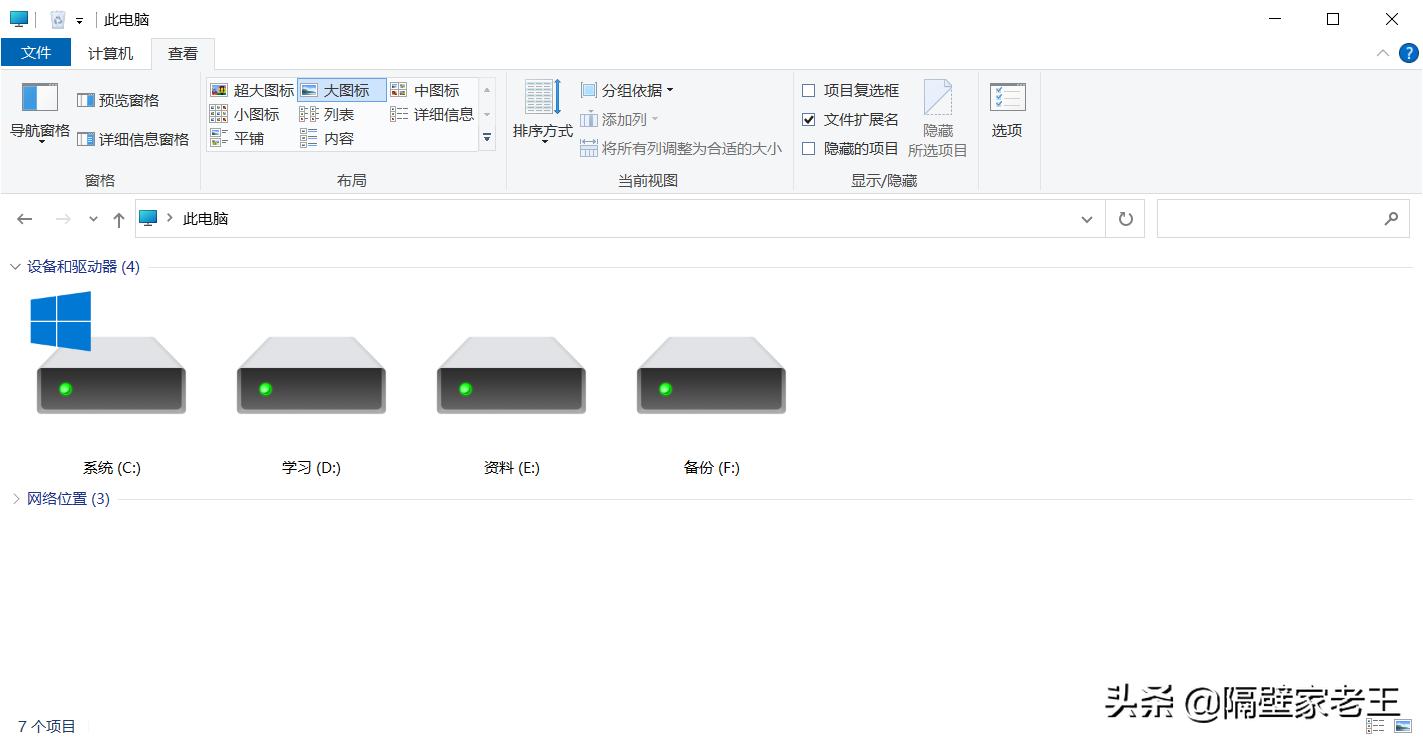
Task: Switch view to 超大图标 (extra large icons)
Action: (x=254, y=90)
